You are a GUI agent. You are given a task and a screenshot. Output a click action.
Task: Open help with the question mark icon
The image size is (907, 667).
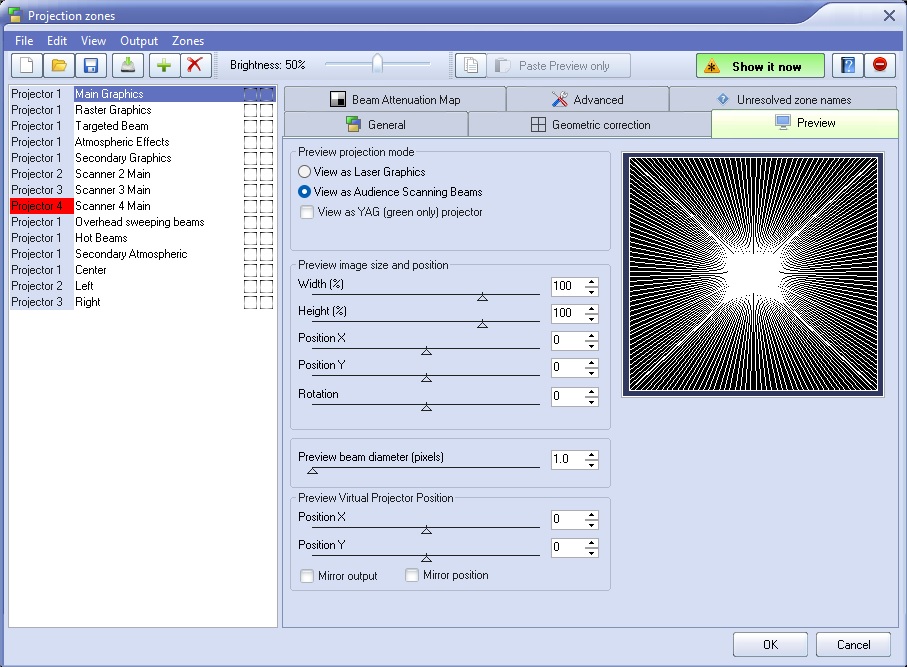tap(847, 66)
